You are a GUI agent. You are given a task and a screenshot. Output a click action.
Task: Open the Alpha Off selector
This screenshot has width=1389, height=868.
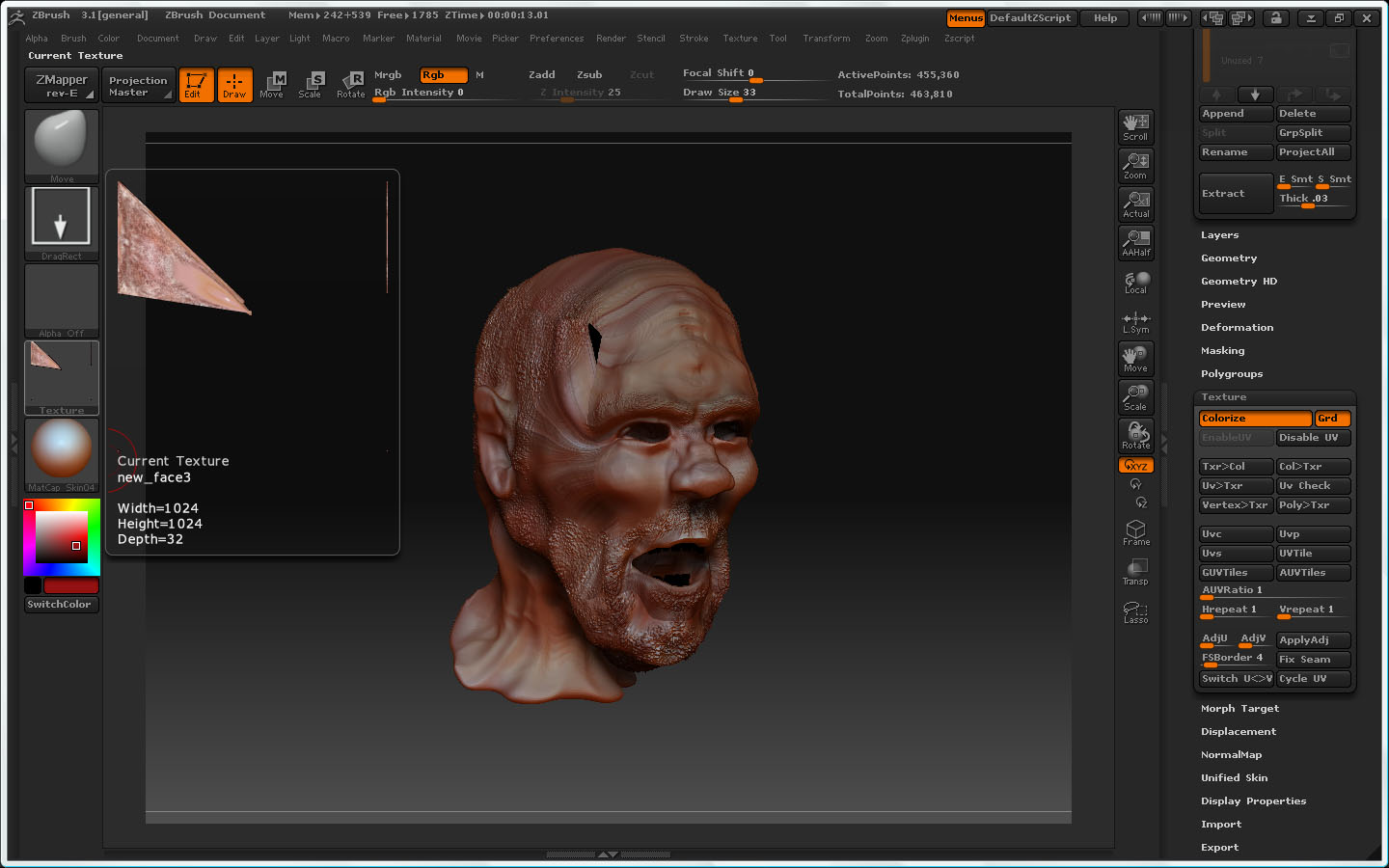tap(62, 300)
